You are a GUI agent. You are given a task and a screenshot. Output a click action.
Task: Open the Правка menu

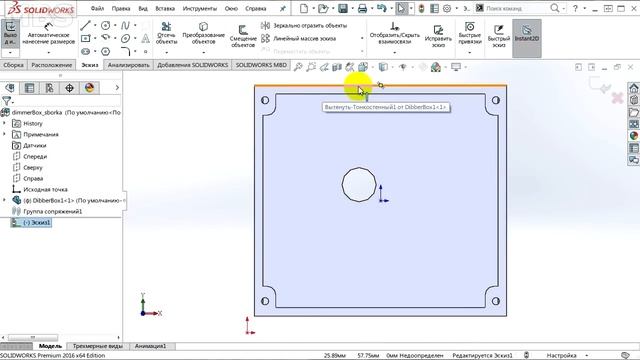tap(121, 8)
